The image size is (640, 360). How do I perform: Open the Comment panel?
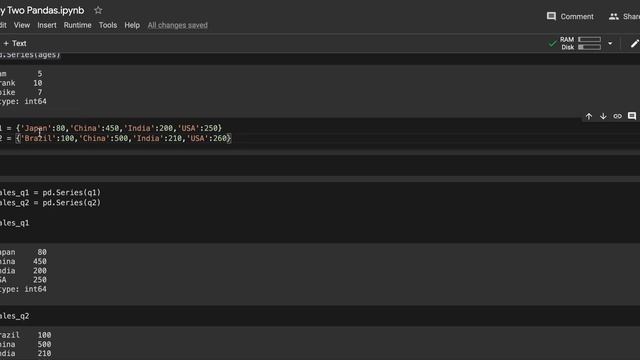pyautogui.click(x=570, y=16)
